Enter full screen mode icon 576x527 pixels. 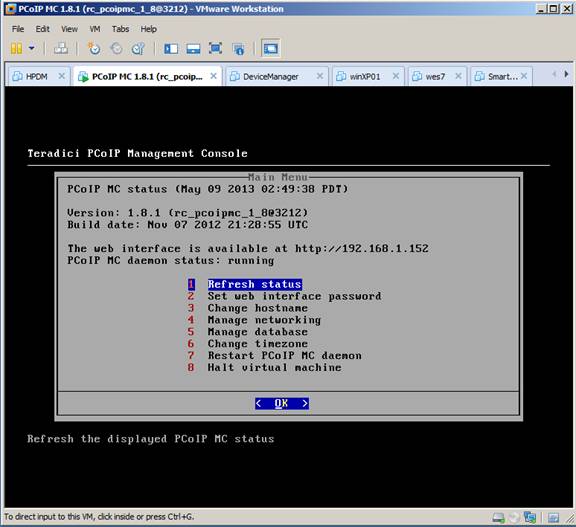215,48
